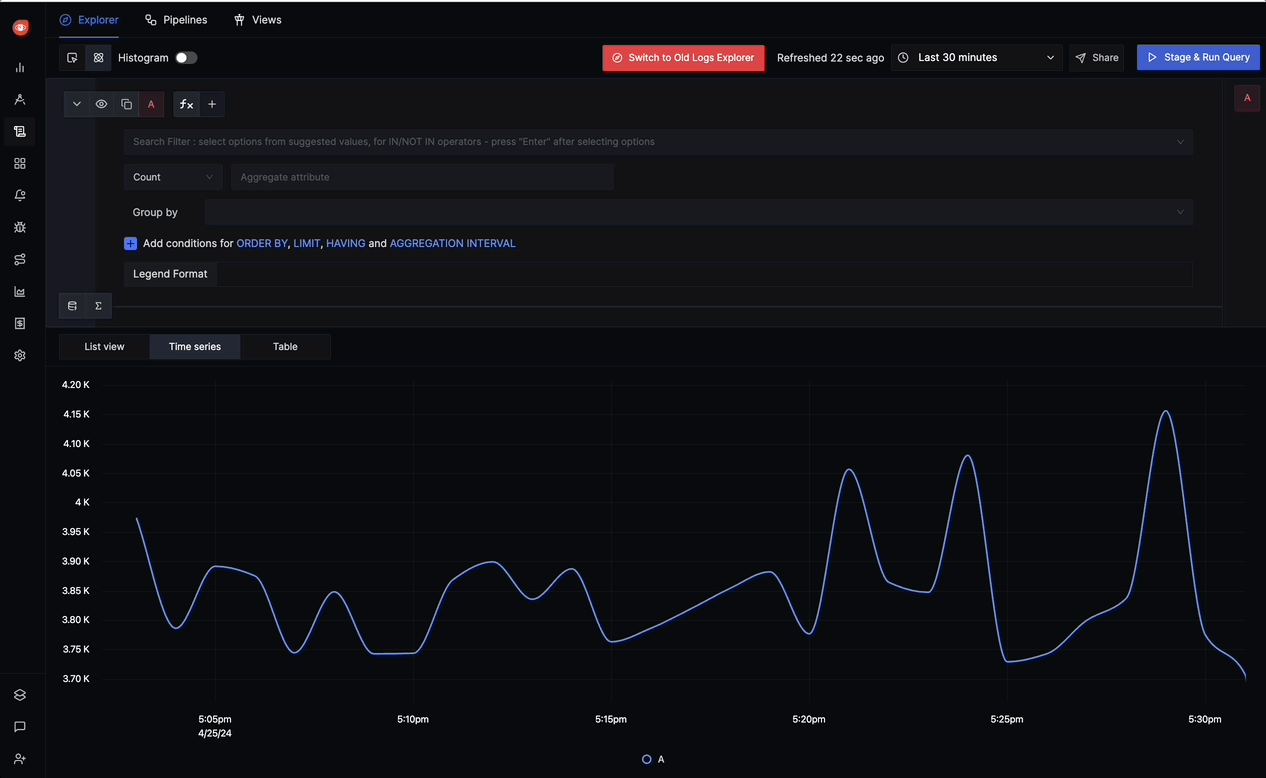
Task: Switch to List view
Action: 104,347
